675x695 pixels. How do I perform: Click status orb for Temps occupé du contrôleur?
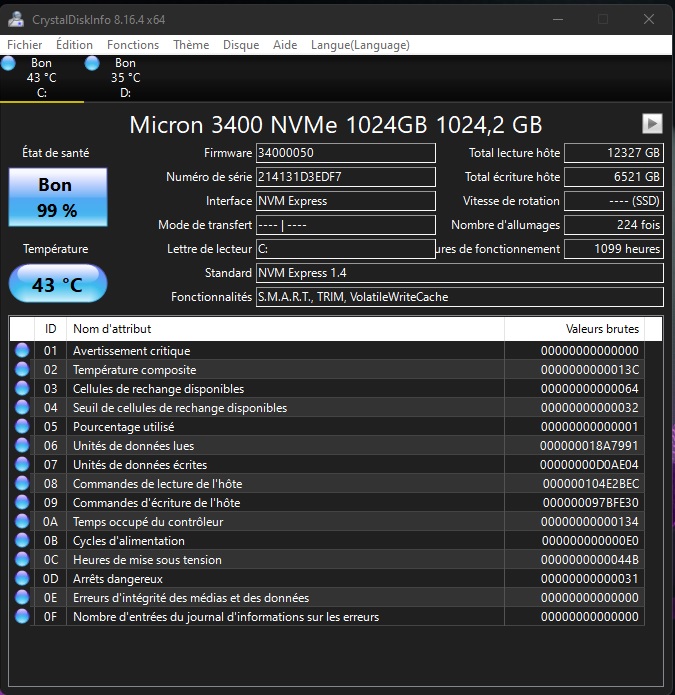point(22,521)
